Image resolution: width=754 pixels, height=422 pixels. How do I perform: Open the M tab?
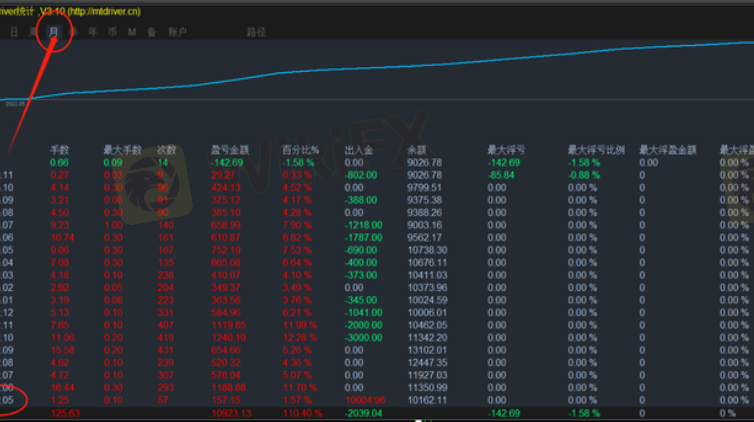pos(131,32)
